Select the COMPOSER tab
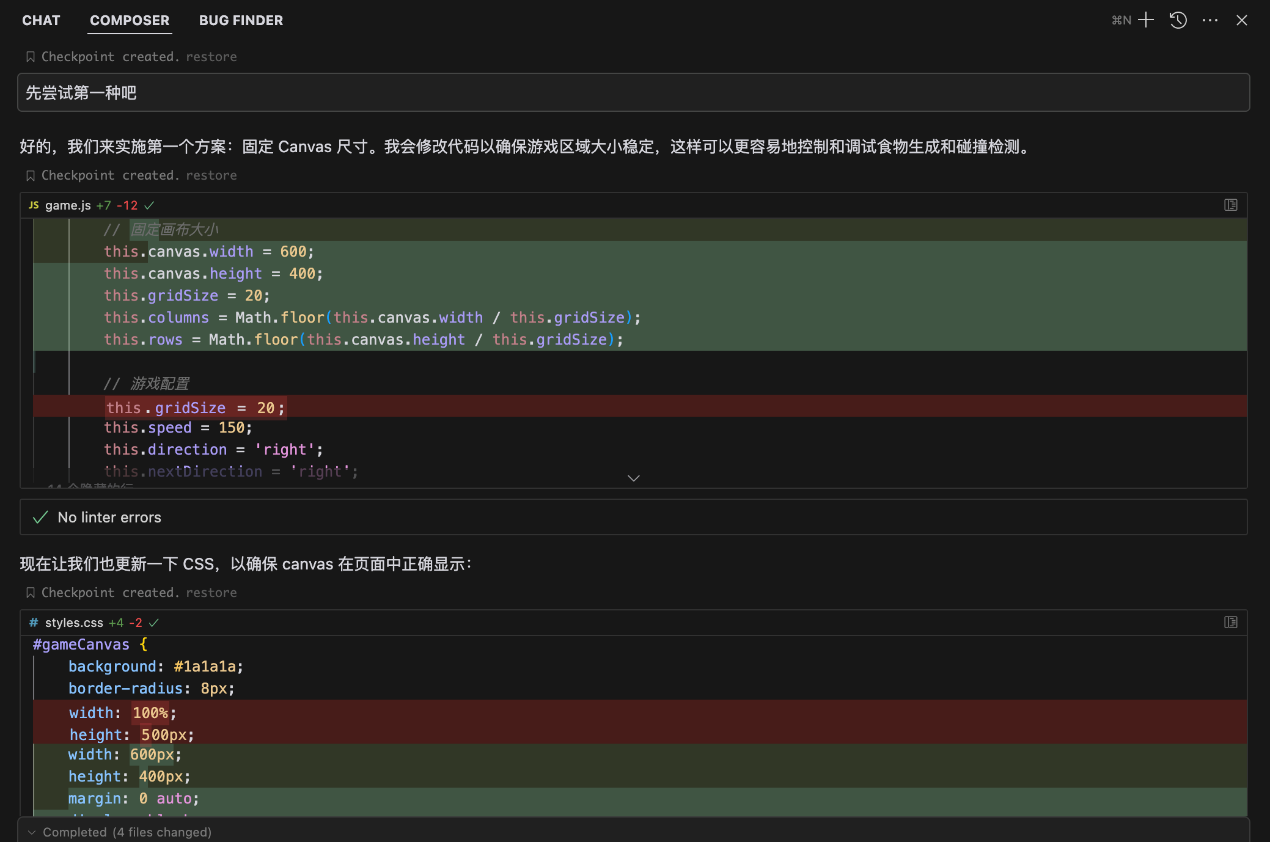The height and width of the screenshot is (842, 1270). (x=129, y=20)
